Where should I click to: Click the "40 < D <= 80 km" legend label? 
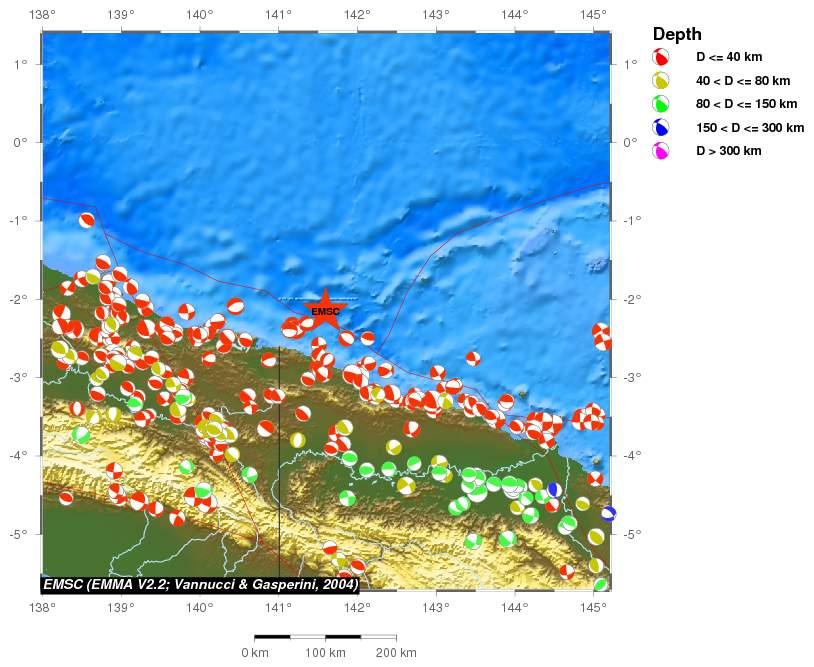742,80
